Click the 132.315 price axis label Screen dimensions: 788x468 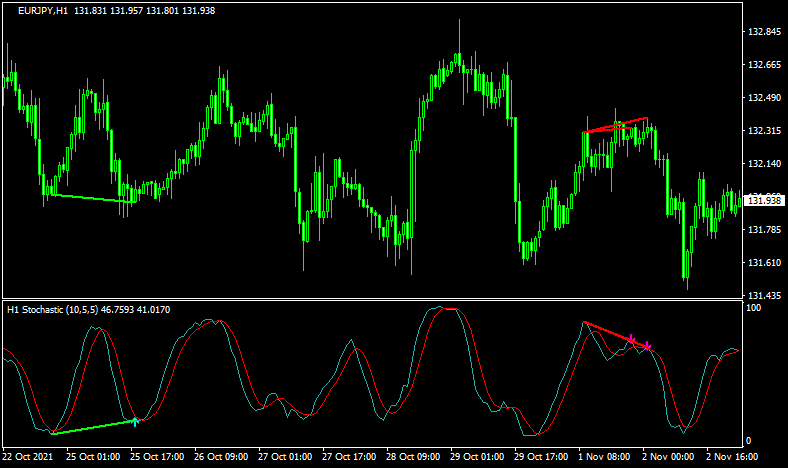pos(764,131)
